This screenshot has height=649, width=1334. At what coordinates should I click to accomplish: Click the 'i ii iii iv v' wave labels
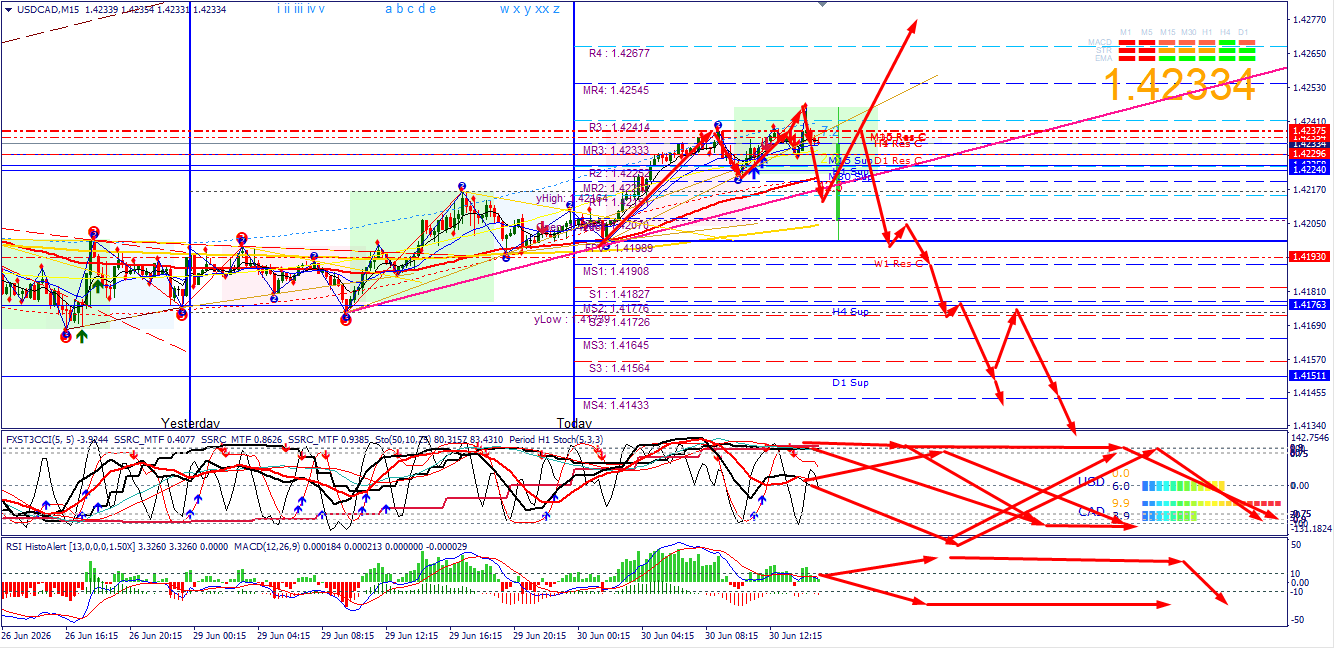pos(301,9)
